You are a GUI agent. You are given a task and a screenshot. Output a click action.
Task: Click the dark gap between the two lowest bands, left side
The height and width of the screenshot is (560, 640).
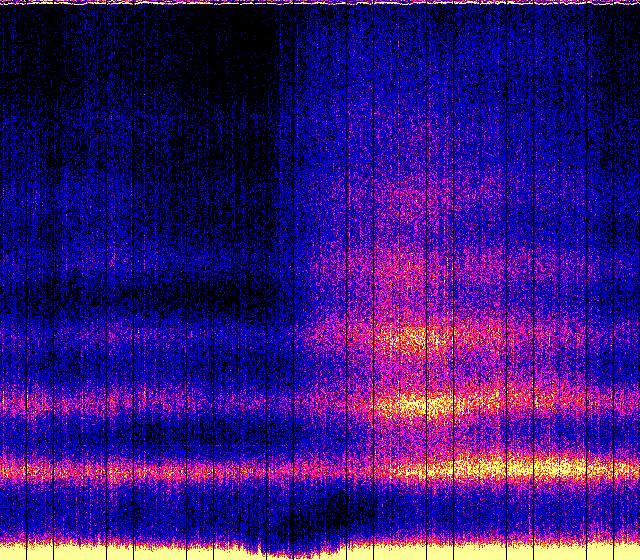pos(100,435)
